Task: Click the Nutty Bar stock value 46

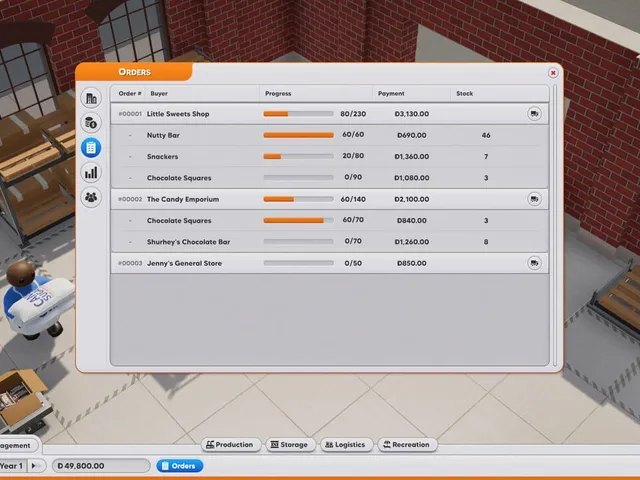Action: [486, 135]
